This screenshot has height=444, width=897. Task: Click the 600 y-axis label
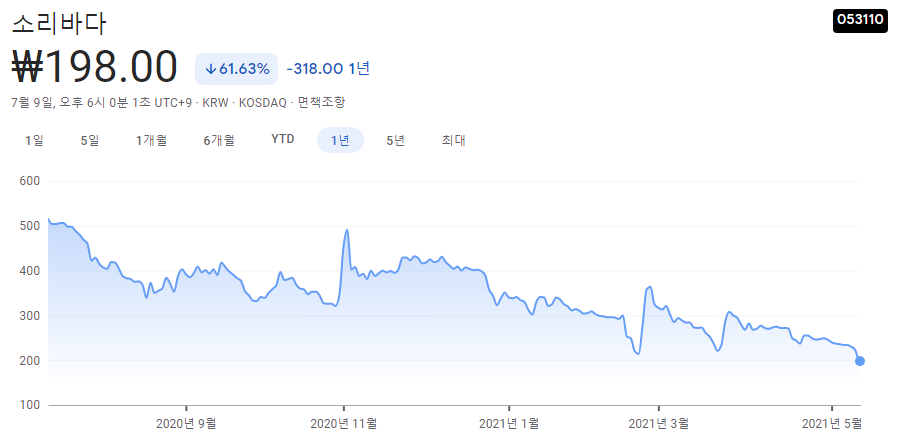point(31,181)
